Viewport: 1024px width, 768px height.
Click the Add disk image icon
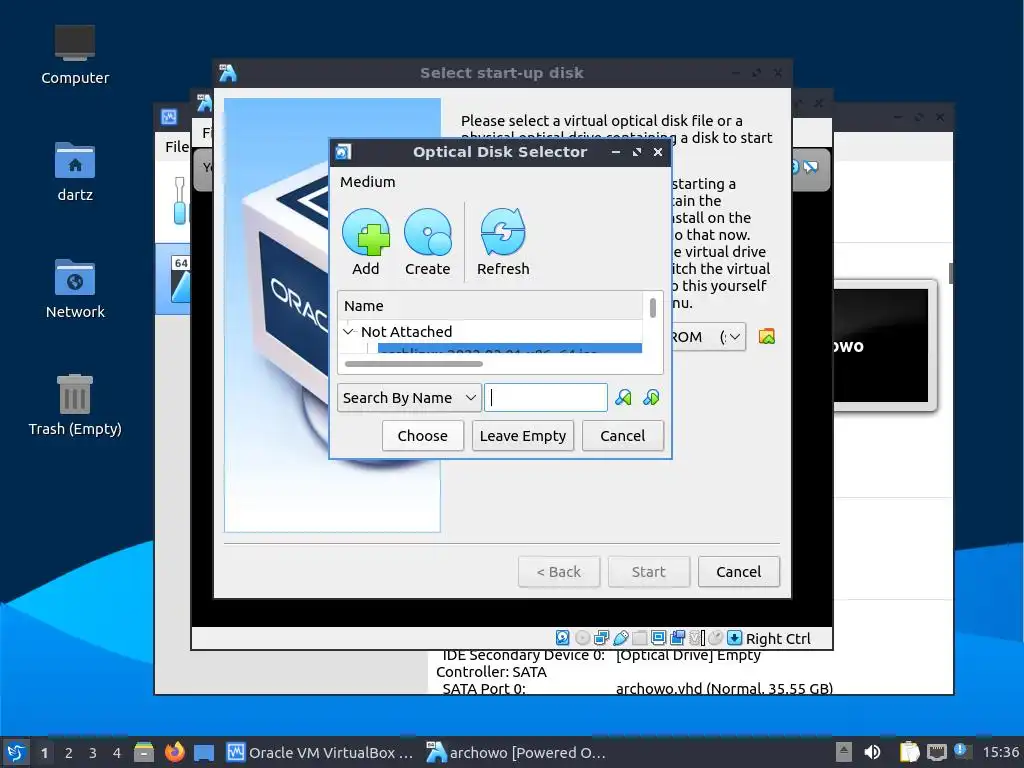pos(366,242)
